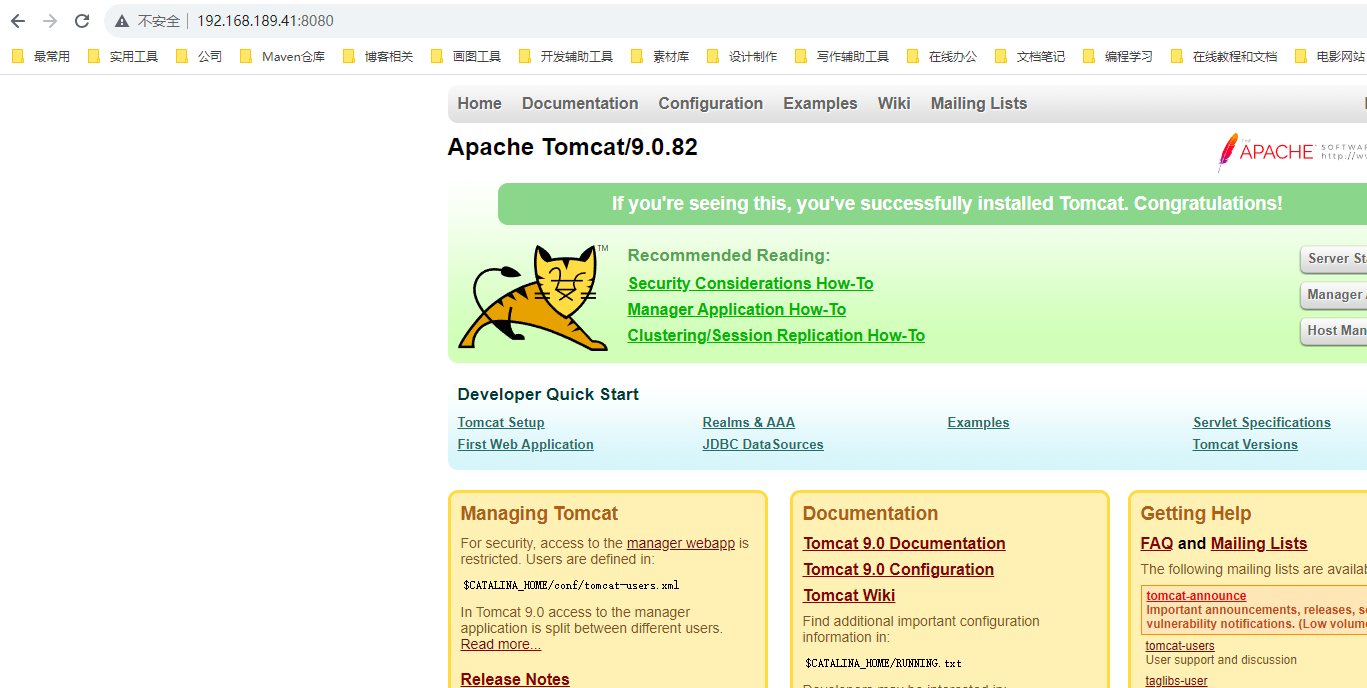The width and height of the screenshot is (1367, 688).
Task: Open the FAQ link under Getting Help
Action: click(1156, 543)
